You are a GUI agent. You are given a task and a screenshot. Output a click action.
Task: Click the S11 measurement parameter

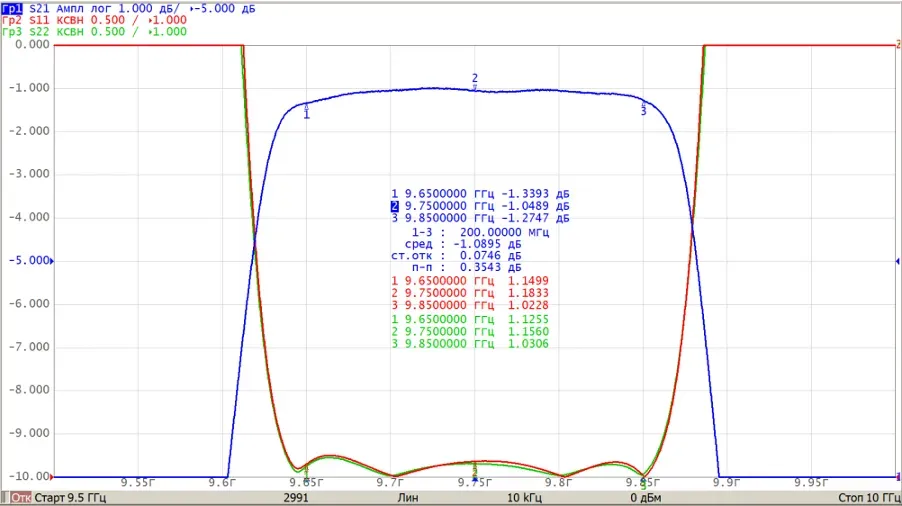coord(39,20)
